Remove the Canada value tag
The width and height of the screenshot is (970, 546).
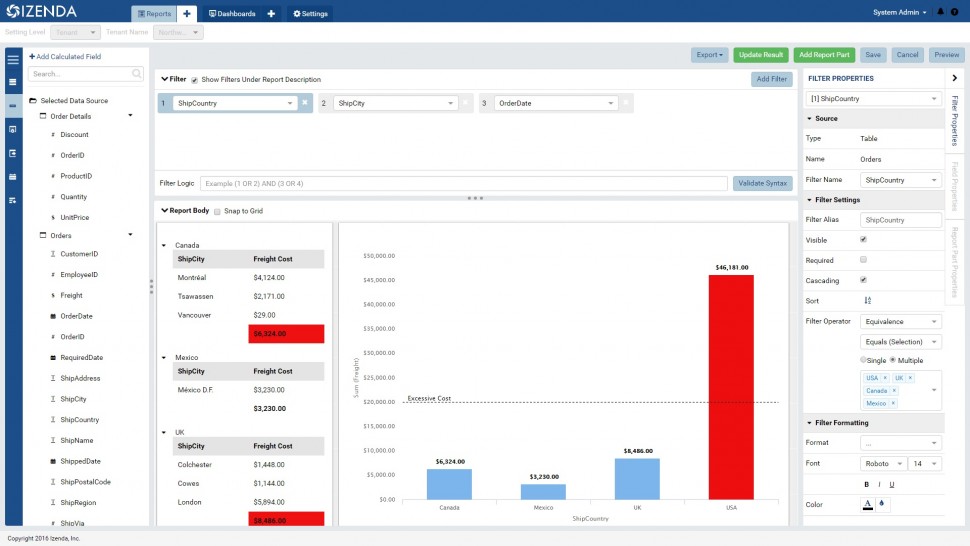(x=894, y=390)
